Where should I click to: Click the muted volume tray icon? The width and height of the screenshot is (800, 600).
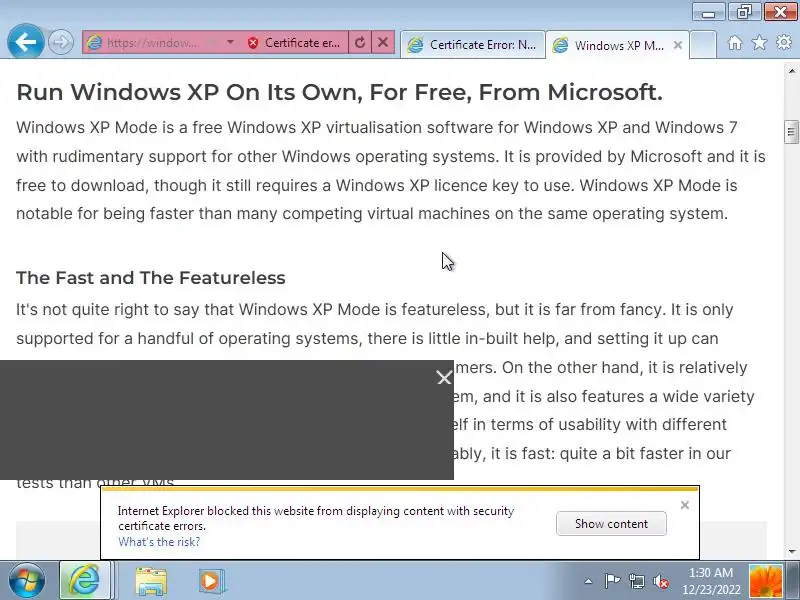661,581
